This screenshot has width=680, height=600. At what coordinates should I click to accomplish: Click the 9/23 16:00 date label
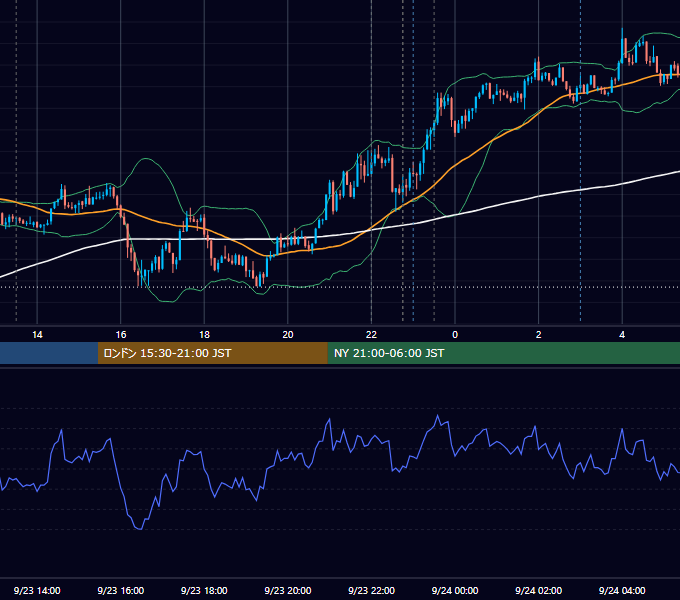coord(121,590)
